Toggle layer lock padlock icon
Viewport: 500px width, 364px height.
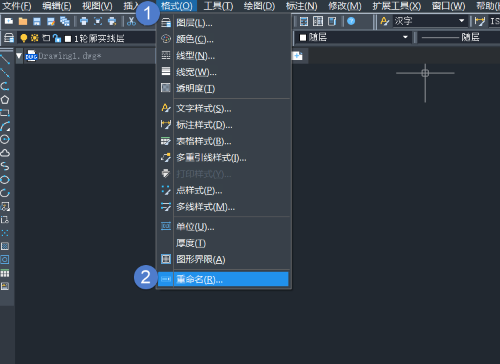point(57,38)
